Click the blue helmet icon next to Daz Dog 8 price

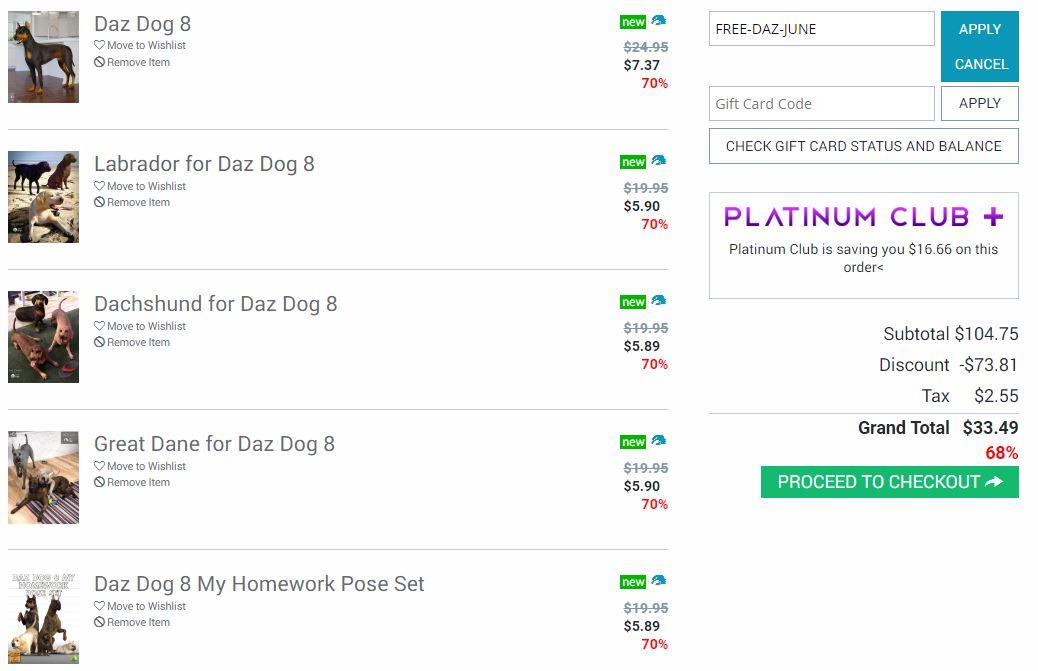pos(658,21)
